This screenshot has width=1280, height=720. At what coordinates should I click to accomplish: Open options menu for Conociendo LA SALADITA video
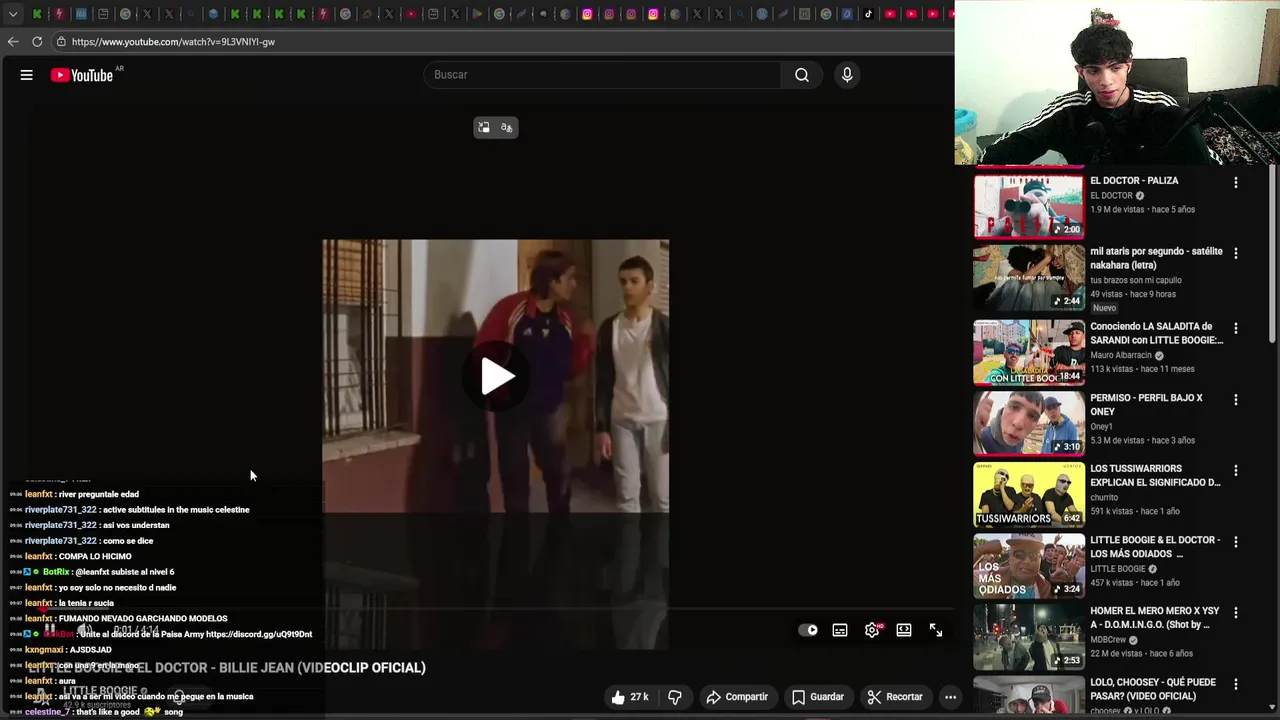pyautogui.click(x=1236, y=328)
